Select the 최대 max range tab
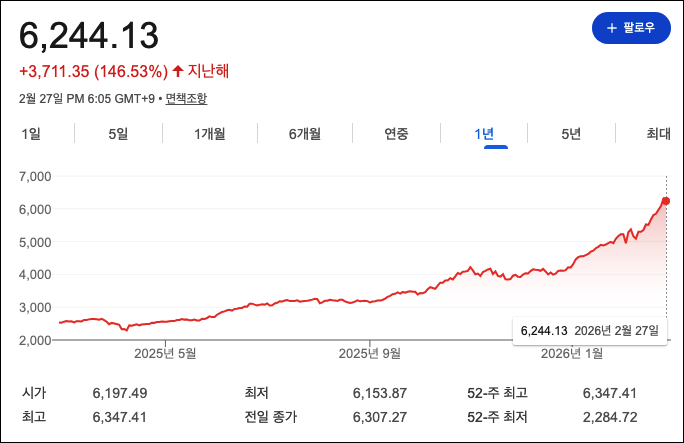This screenshot has width=684, height=443. click(x=657, y=134)
